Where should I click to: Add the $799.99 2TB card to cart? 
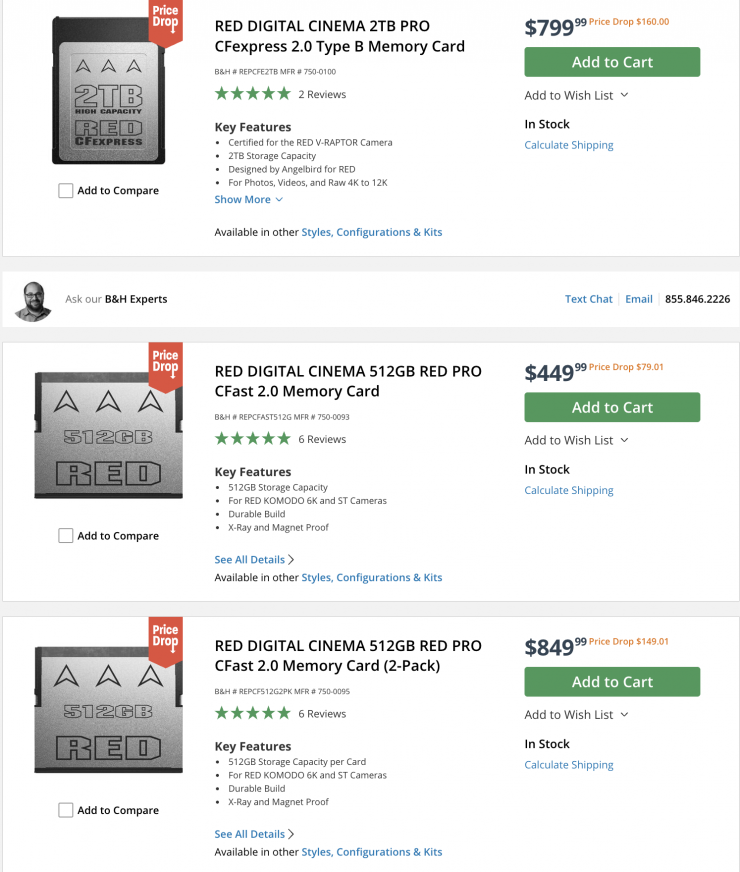pos(612,62)
